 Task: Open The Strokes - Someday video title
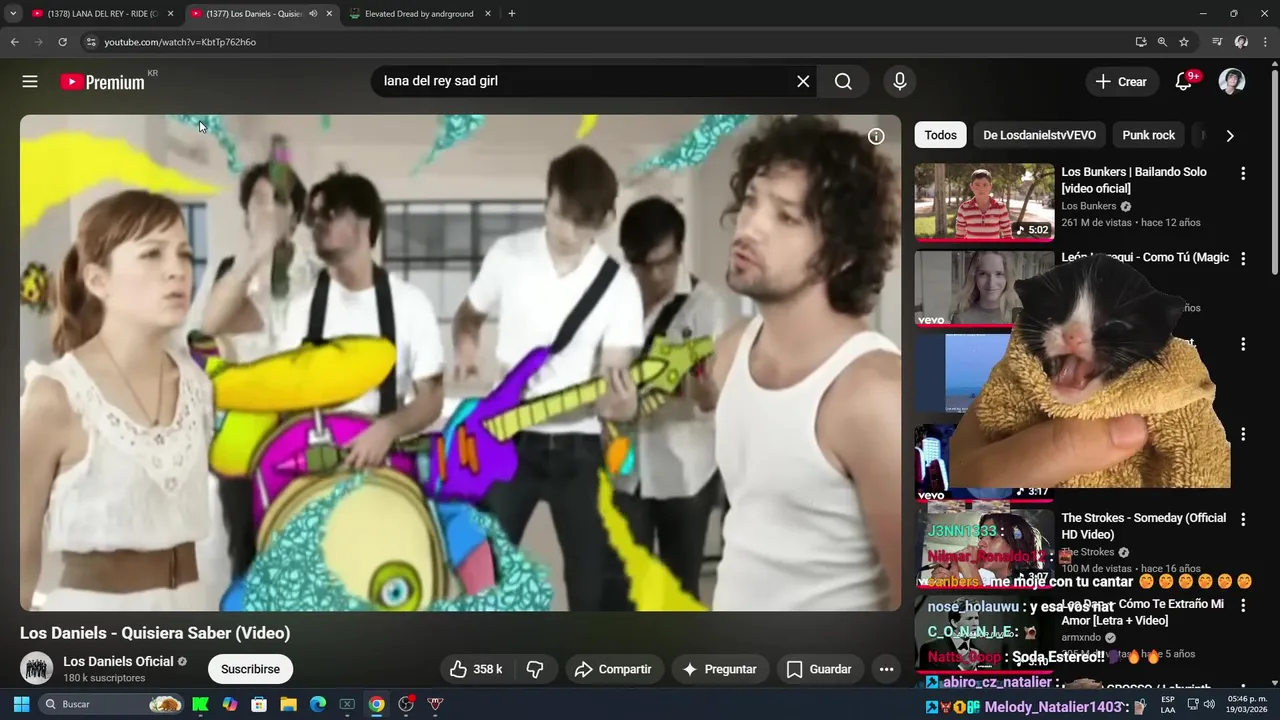coord(1143,526)
